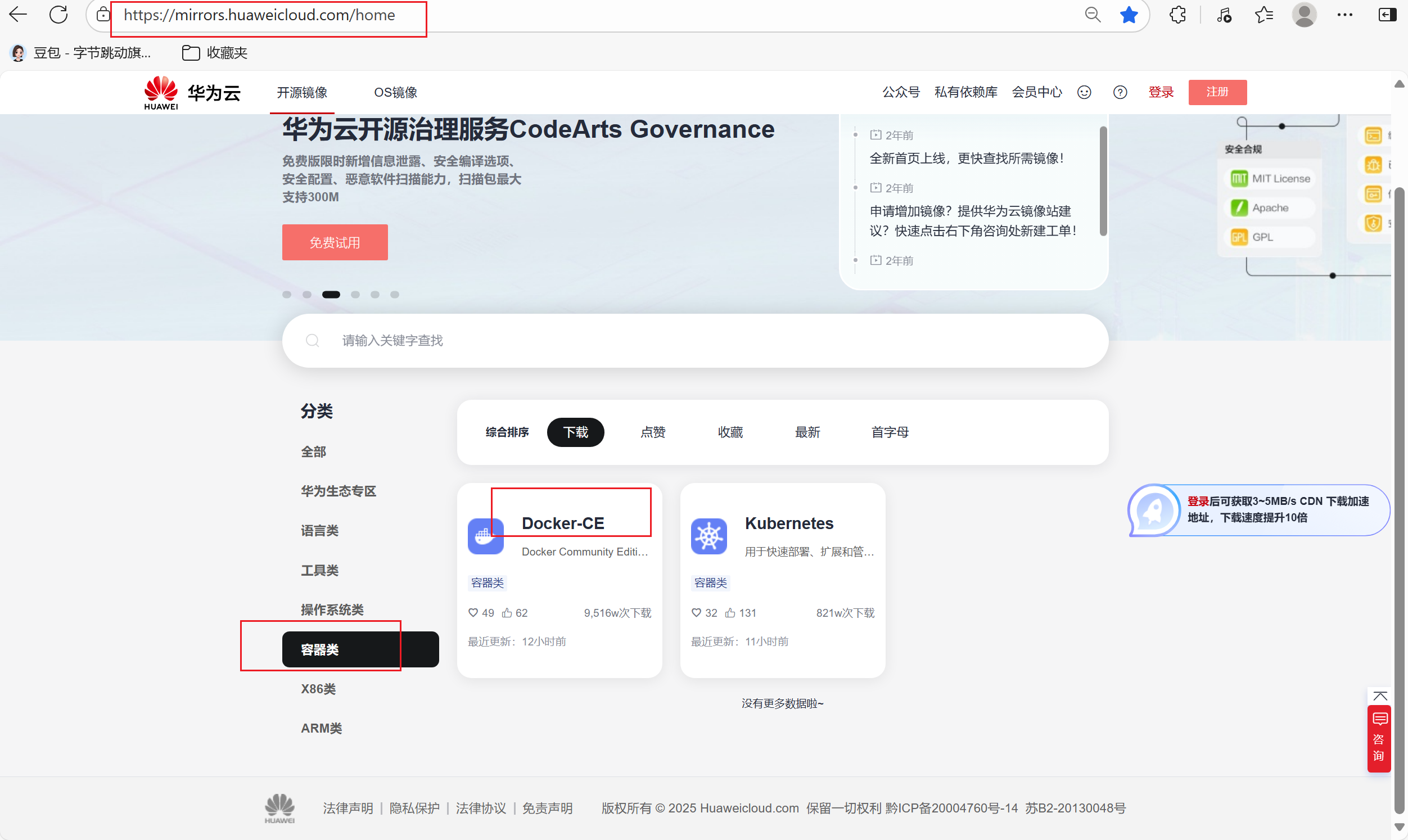Select the 全部 category
The width and height of the screenshot is (1408, 840).
(x=314, y=451)
